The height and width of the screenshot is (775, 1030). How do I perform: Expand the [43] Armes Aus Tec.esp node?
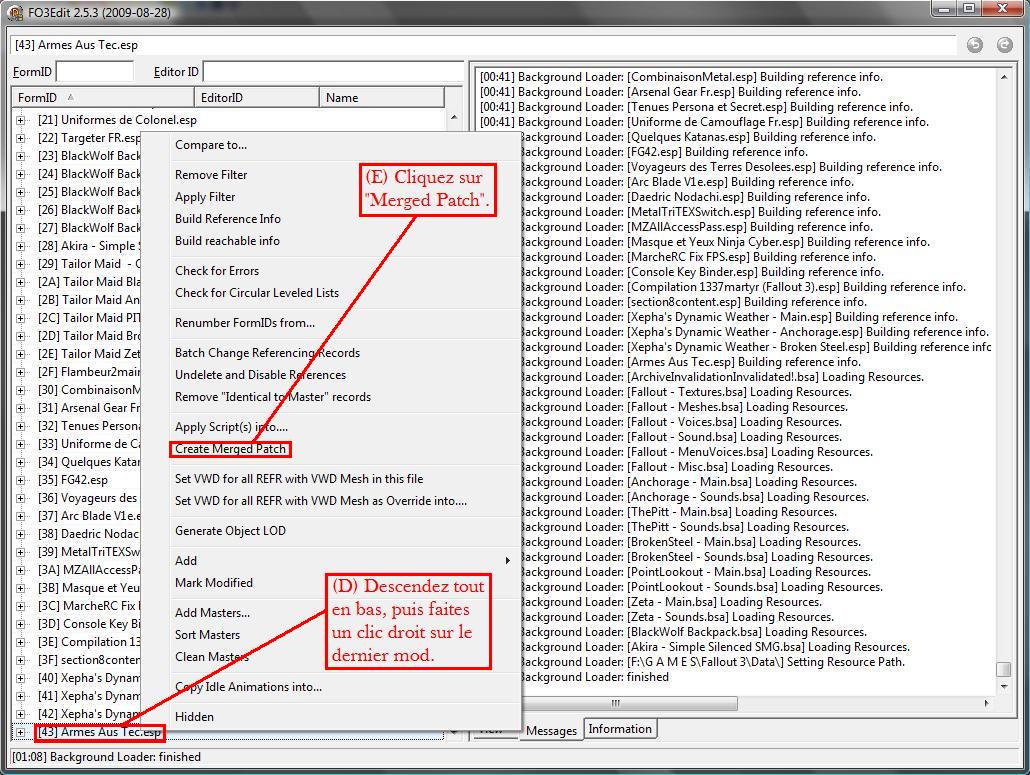point(20,732)
